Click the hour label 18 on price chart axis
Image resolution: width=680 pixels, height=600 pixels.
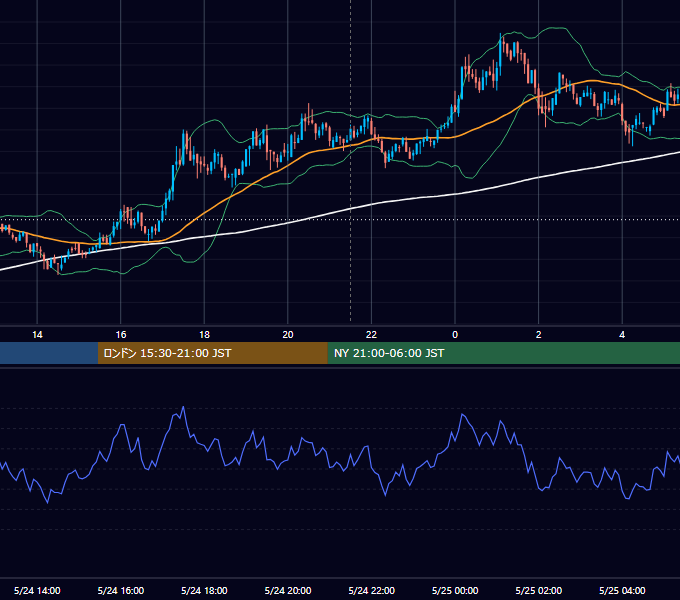click(204, 335)
